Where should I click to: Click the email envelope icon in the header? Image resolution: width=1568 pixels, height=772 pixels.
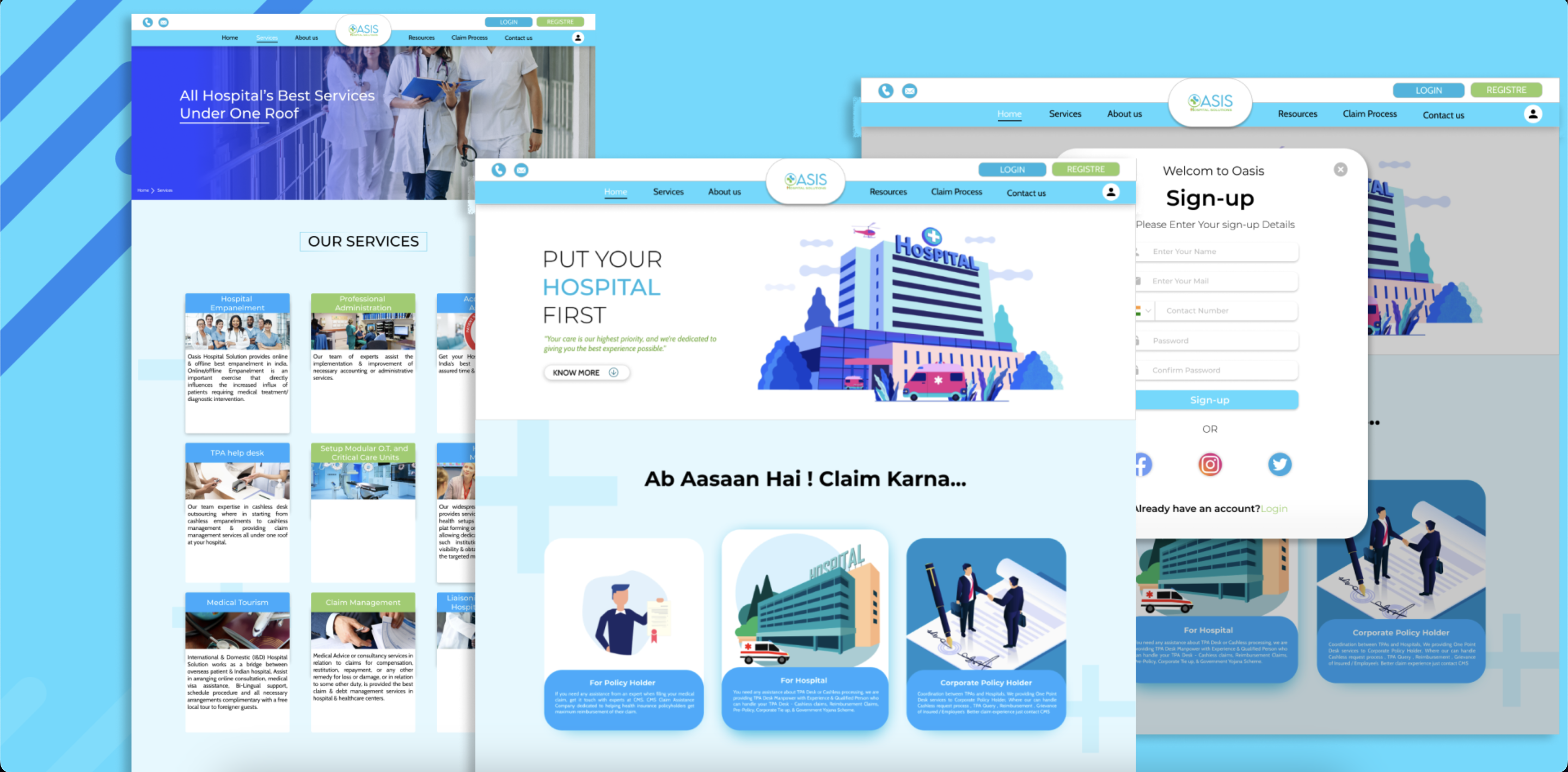[521, 170]
